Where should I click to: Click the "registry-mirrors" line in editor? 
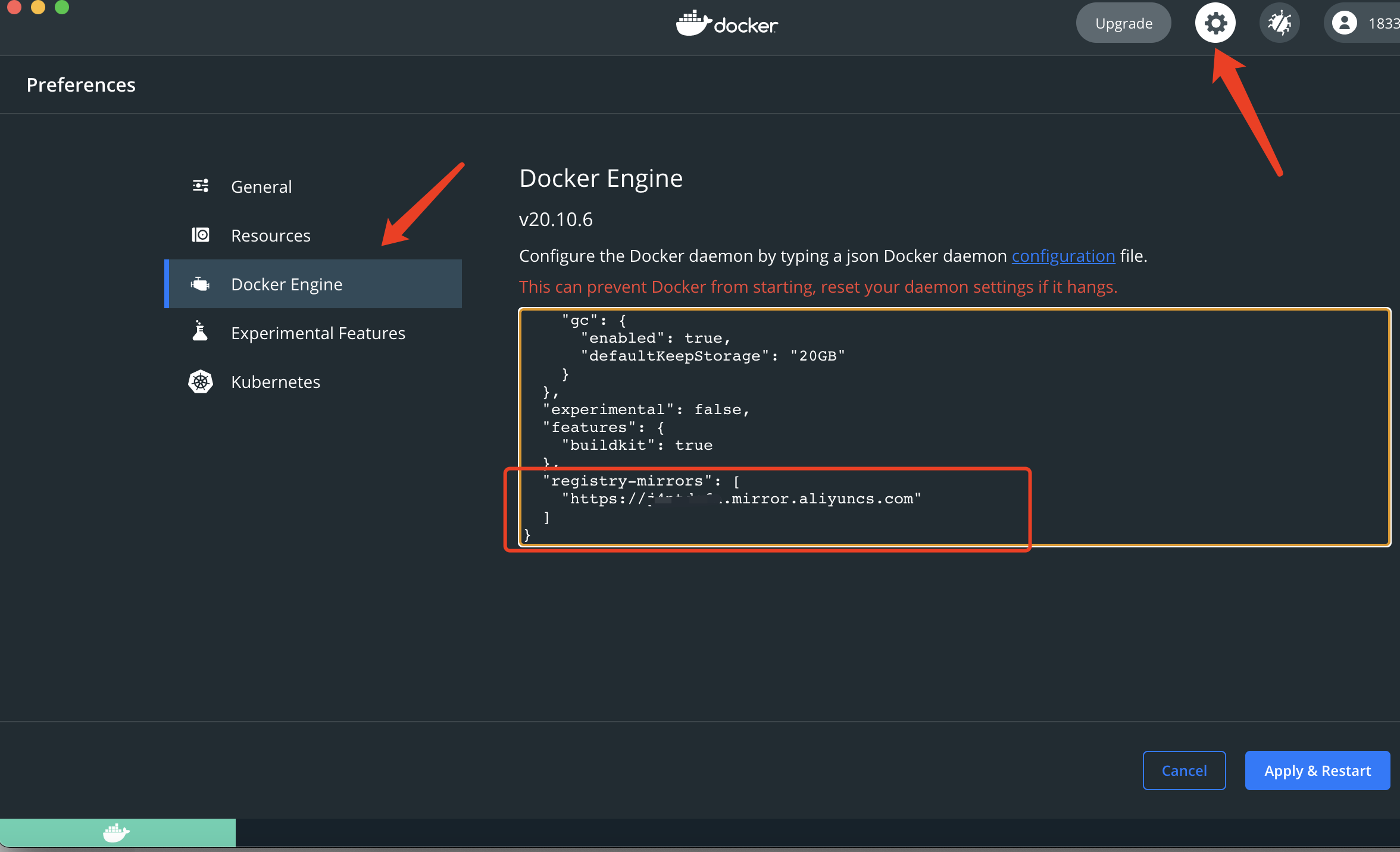click(x=641, y=481)
